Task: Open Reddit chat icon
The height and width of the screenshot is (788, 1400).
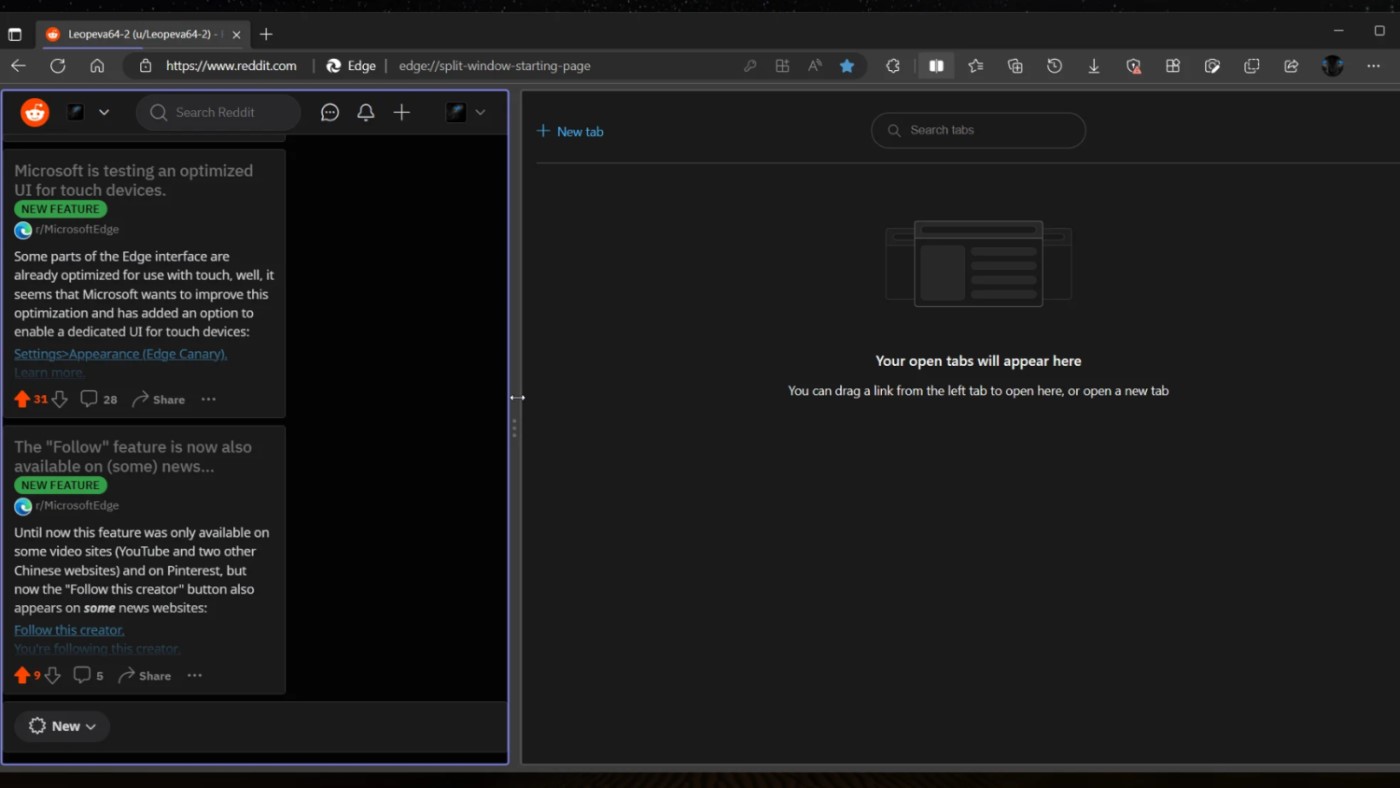Action: click(x=330, y=112)
